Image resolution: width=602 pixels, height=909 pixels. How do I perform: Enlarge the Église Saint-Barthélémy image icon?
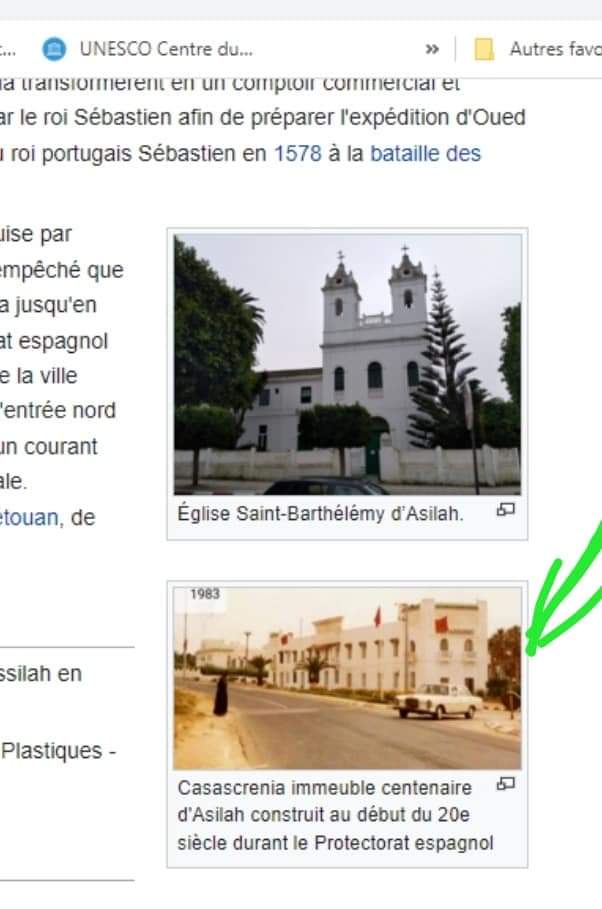[506, 510]
